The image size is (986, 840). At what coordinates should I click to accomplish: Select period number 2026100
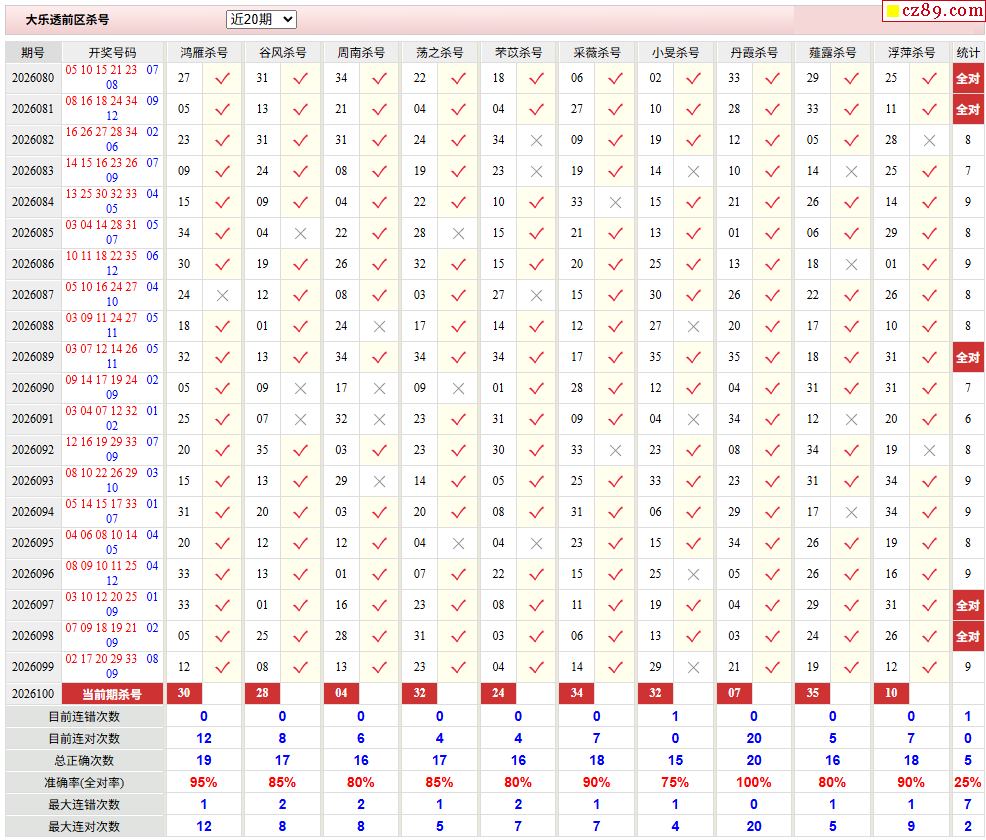coord(33,694)
